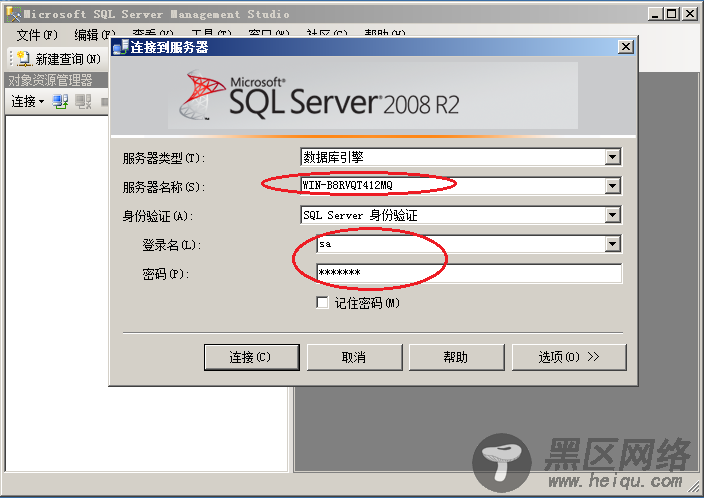The image size is (704, 498).
Task: Click the new query page icon
Action: [23, 58]
